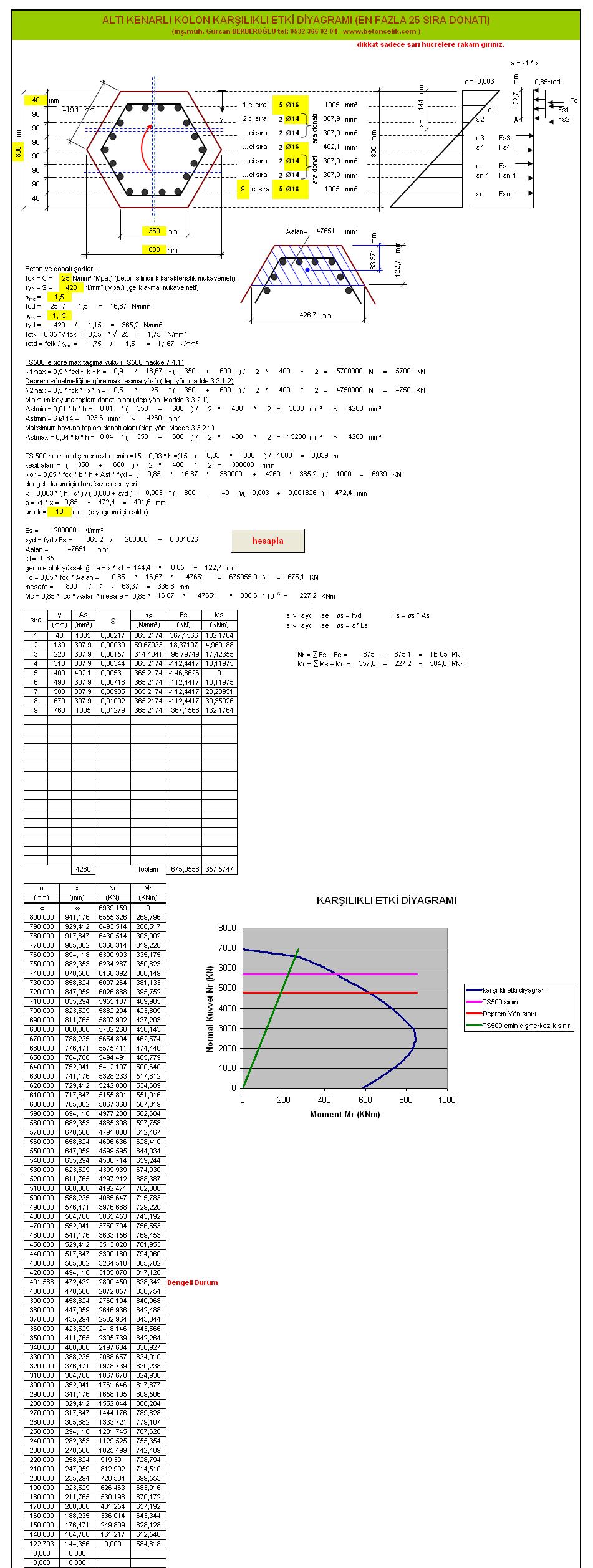Click the ε cell 0,00217 in row 1
The image size is (593, 1568).
click(112, 635)
